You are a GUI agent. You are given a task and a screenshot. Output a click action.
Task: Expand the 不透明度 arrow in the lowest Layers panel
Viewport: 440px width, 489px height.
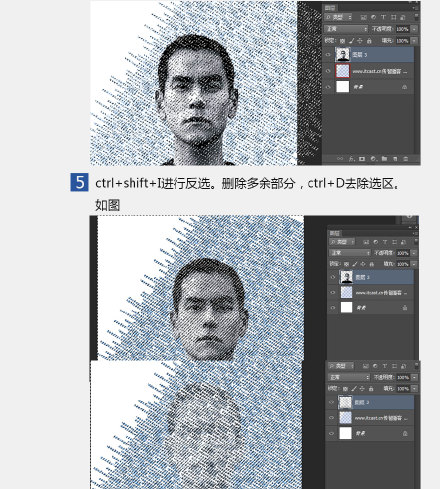(414, 377)
